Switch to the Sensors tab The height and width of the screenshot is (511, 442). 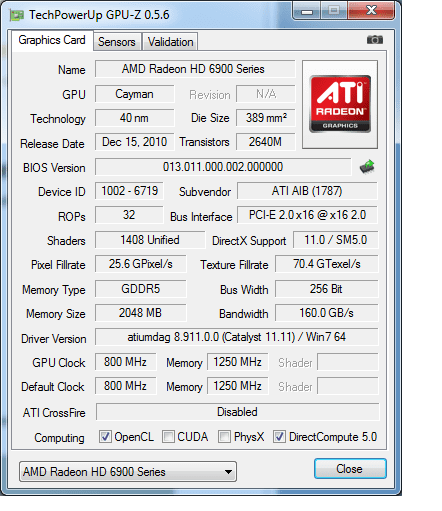coord(117,42)
